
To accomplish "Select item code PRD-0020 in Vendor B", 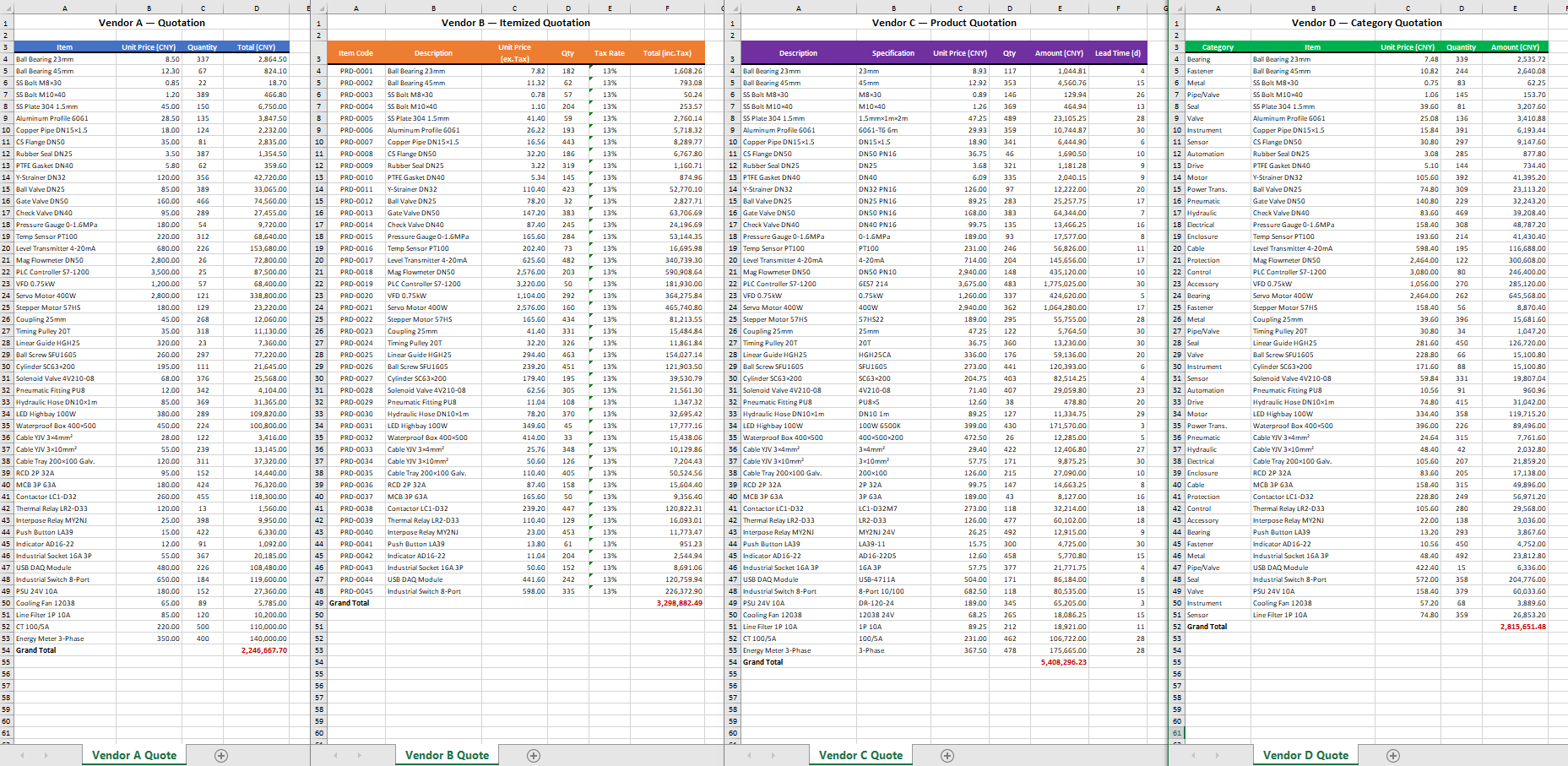I will (x=355, y=296).
